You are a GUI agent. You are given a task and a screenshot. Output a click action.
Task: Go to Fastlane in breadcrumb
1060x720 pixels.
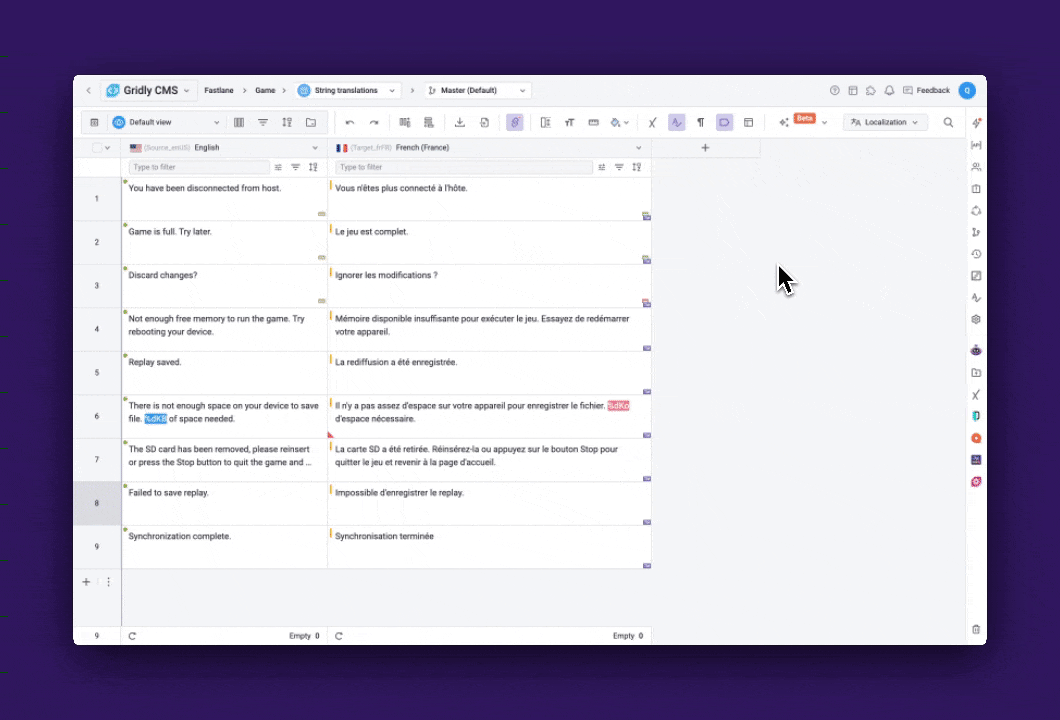point(219,90)
